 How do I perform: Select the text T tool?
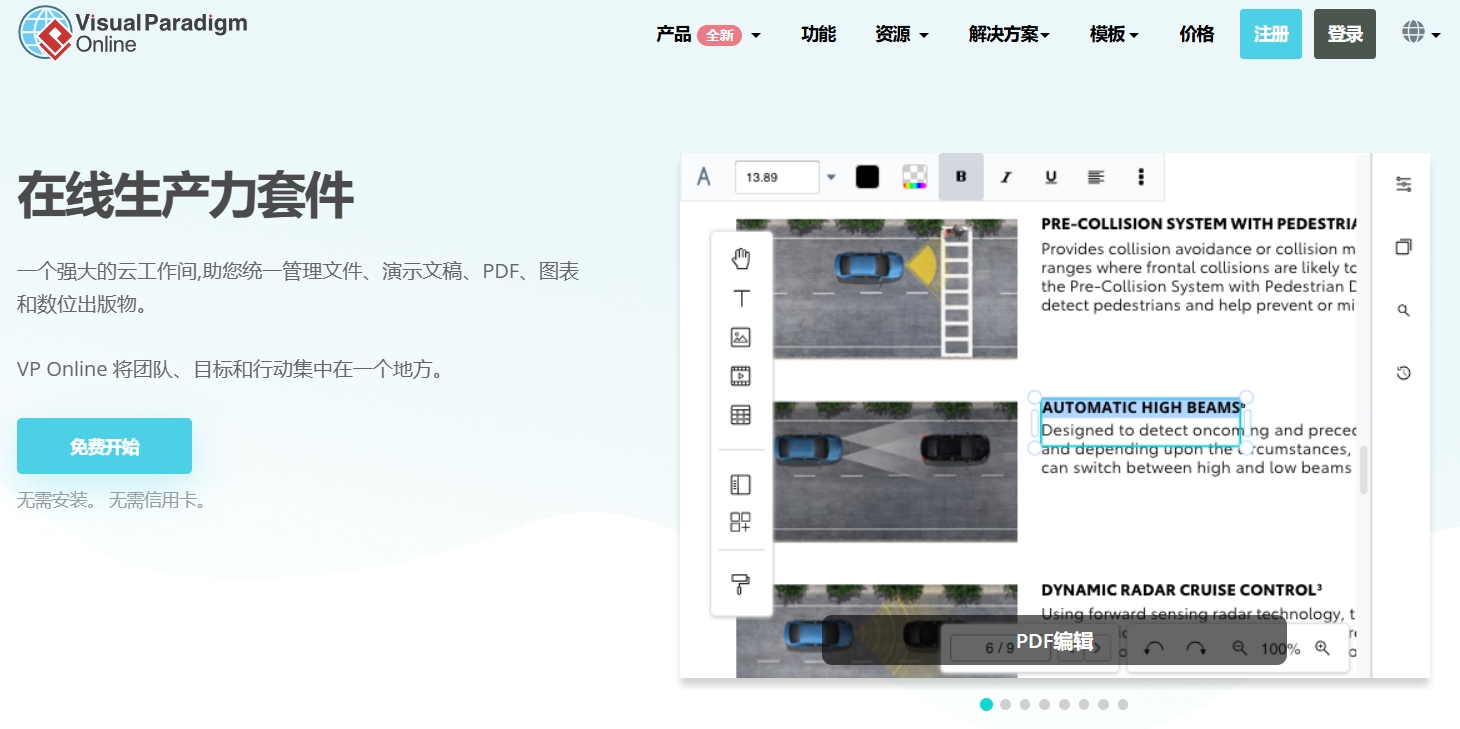pos(741,298)
